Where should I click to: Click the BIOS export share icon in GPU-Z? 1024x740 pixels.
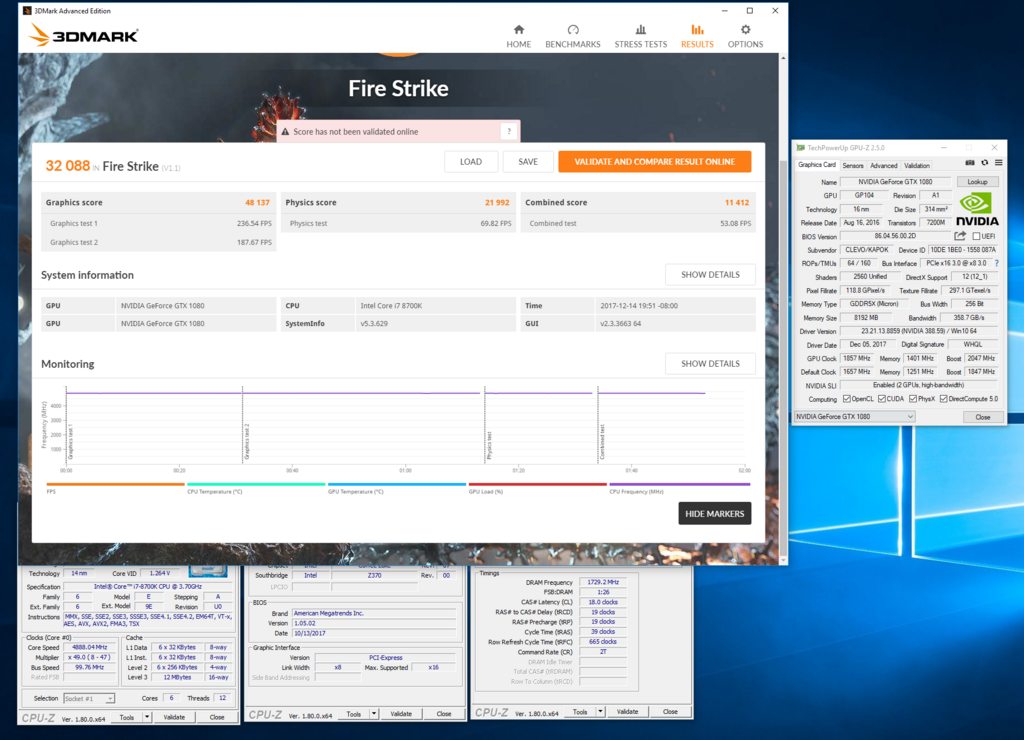[960, 236]
